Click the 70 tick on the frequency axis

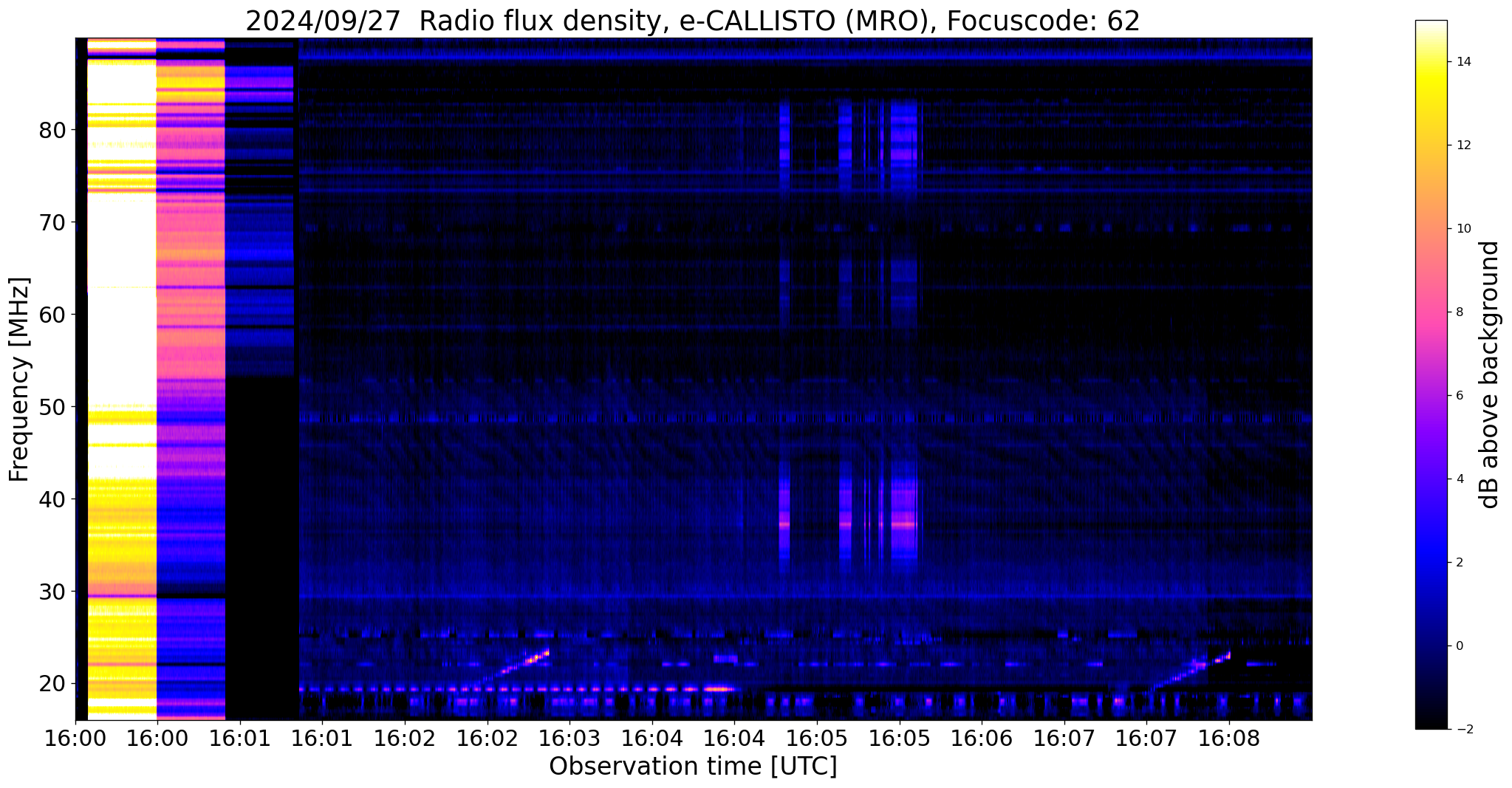[53, 222]
